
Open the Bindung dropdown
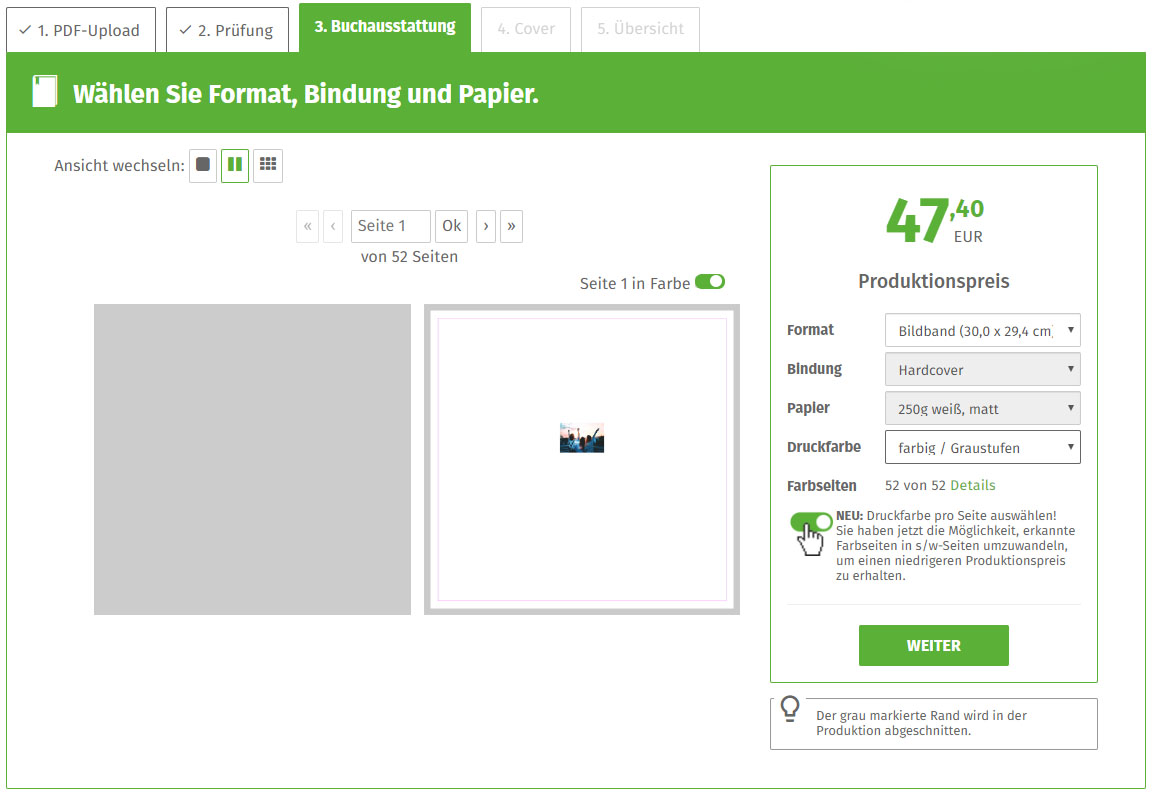[982, 369]
